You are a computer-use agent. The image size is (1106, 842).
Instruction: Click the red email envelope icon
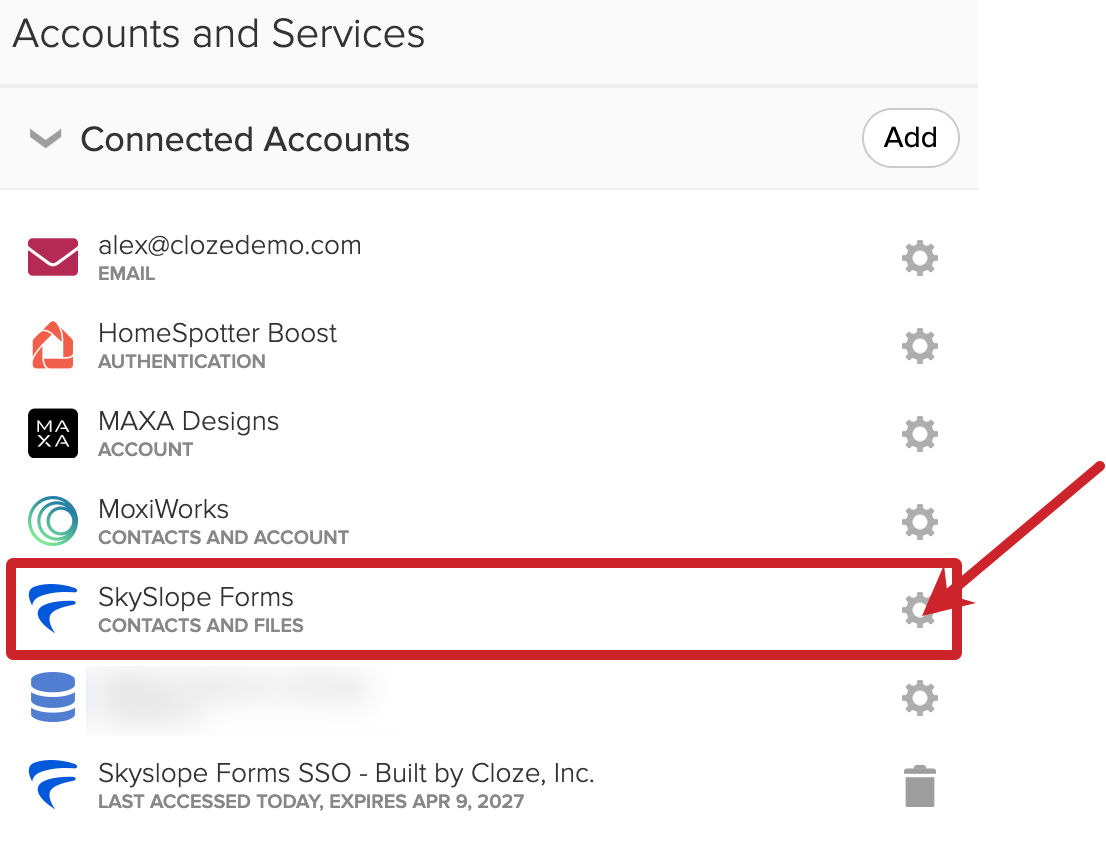[51, 257]
